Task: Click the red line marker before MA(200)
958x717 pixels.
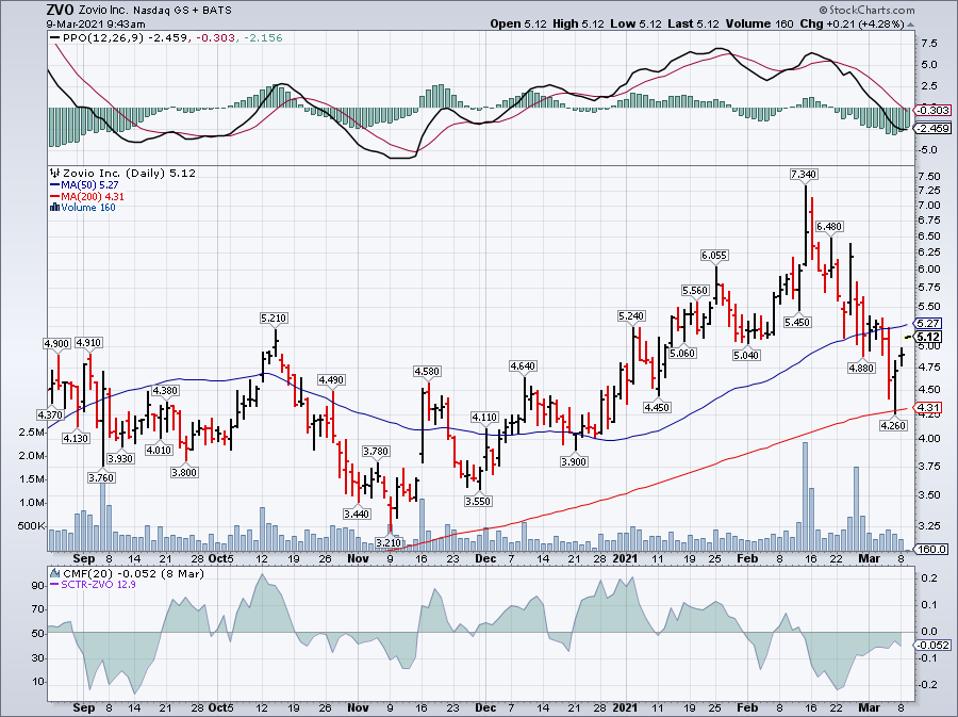Action: click(x=55, y=197)
